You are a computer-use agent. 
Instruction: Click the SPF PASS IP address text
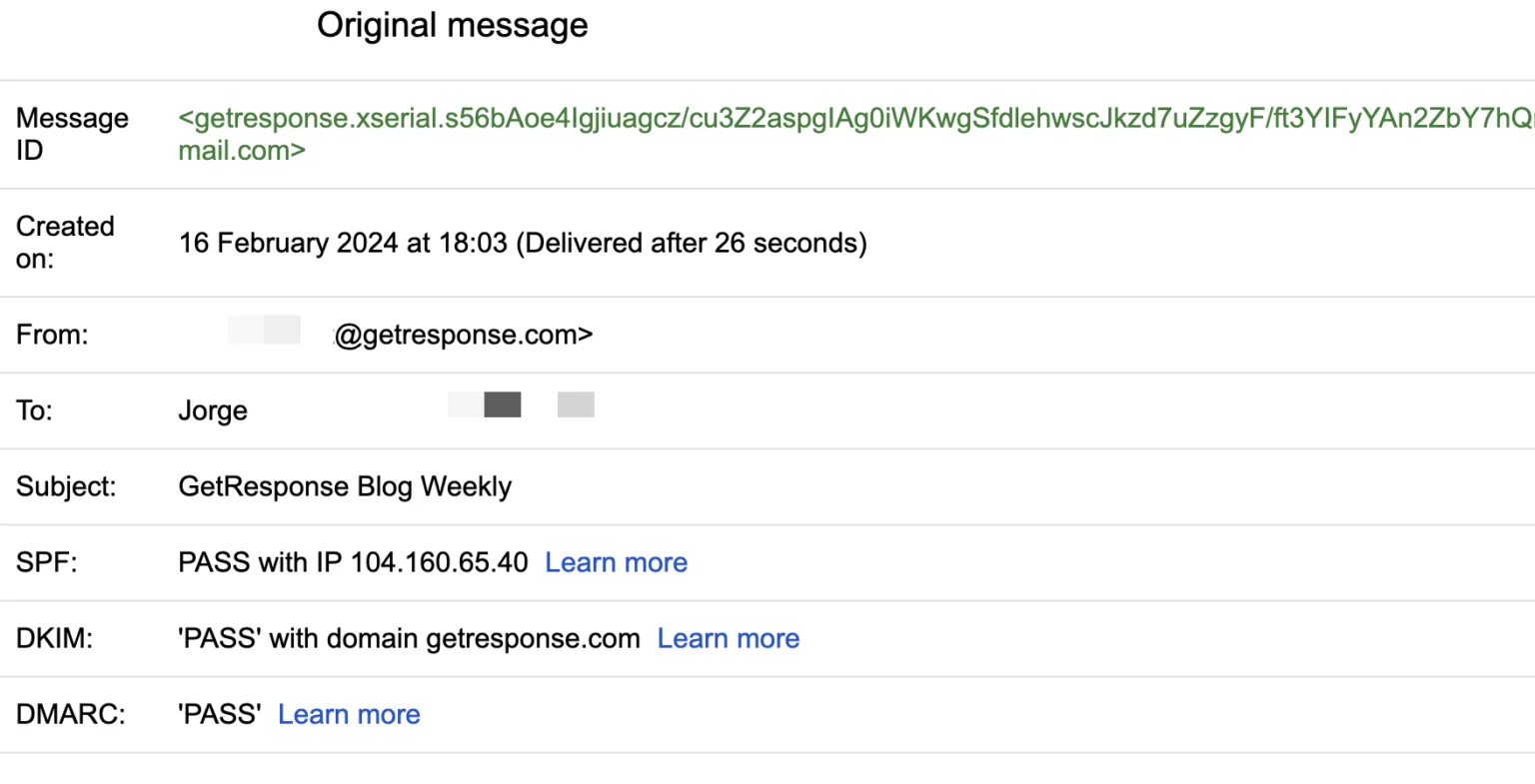[x=353, y=562]
